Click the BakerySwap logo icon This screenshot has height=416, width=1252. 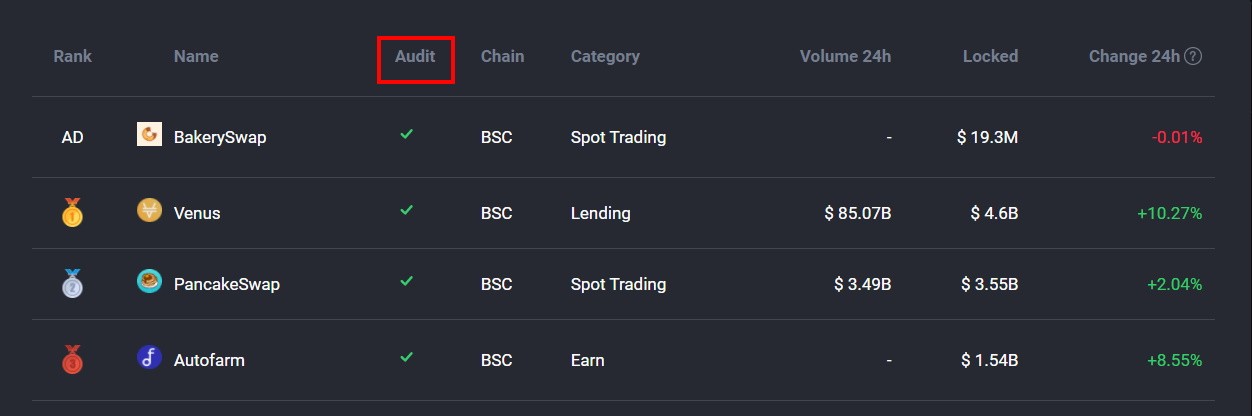[149, 134]
